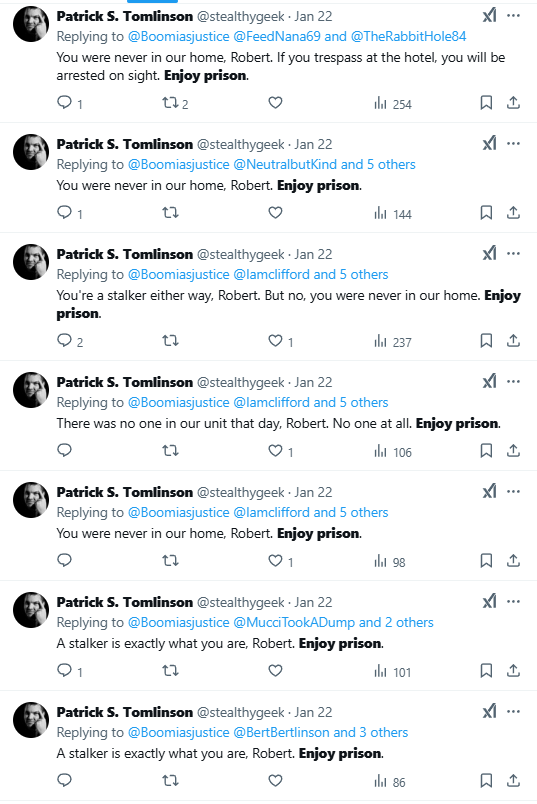This screenshot has height=804, width=537.
Task: View analytics for the tweet with 98 views
Action: [x=390, y=562]
